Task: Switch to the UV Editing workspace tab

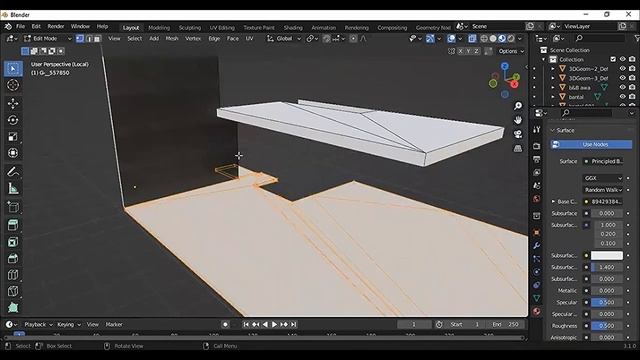Action: point(222,28)
